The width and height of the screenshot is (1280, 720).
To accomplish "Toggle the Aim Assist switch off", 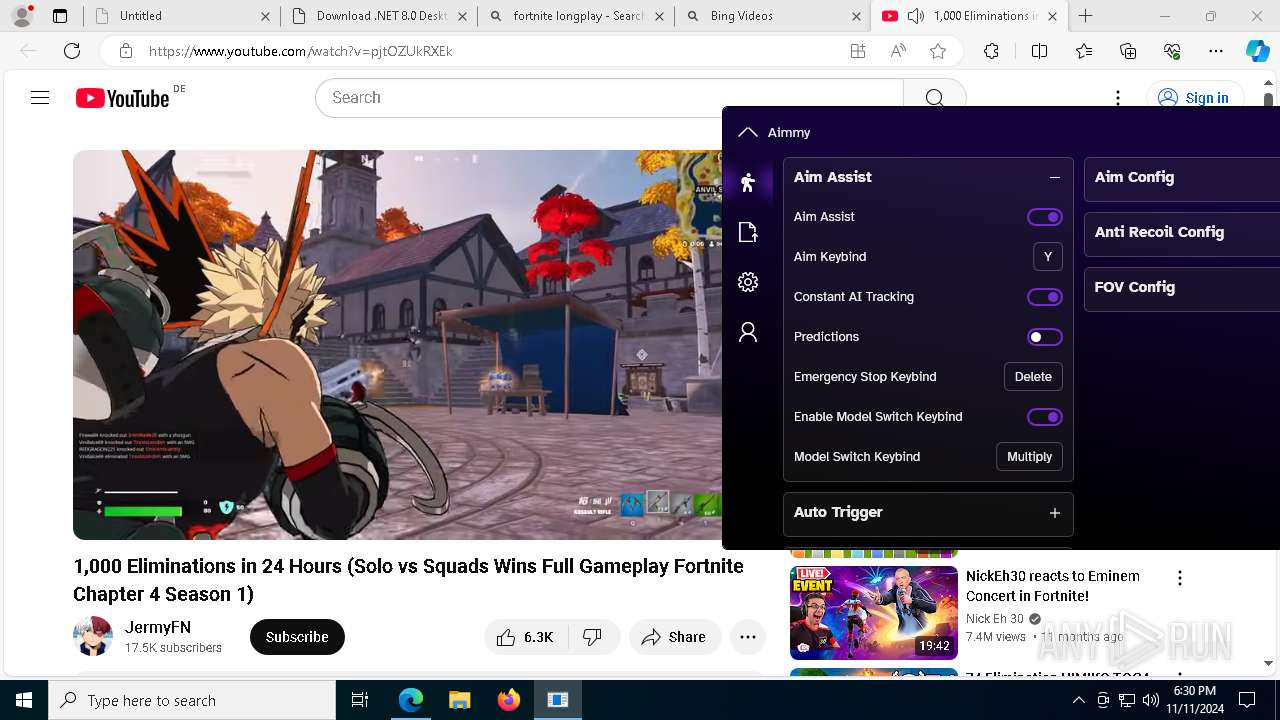I will (x=1045, y=217).
